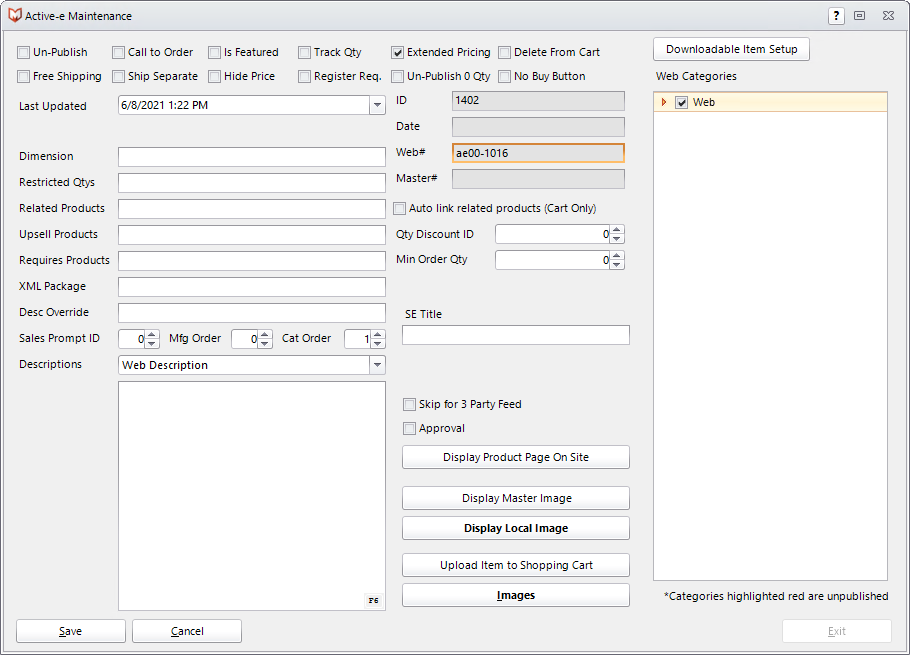Save the maintenance record
910x655 pixels.
point(71,631)
